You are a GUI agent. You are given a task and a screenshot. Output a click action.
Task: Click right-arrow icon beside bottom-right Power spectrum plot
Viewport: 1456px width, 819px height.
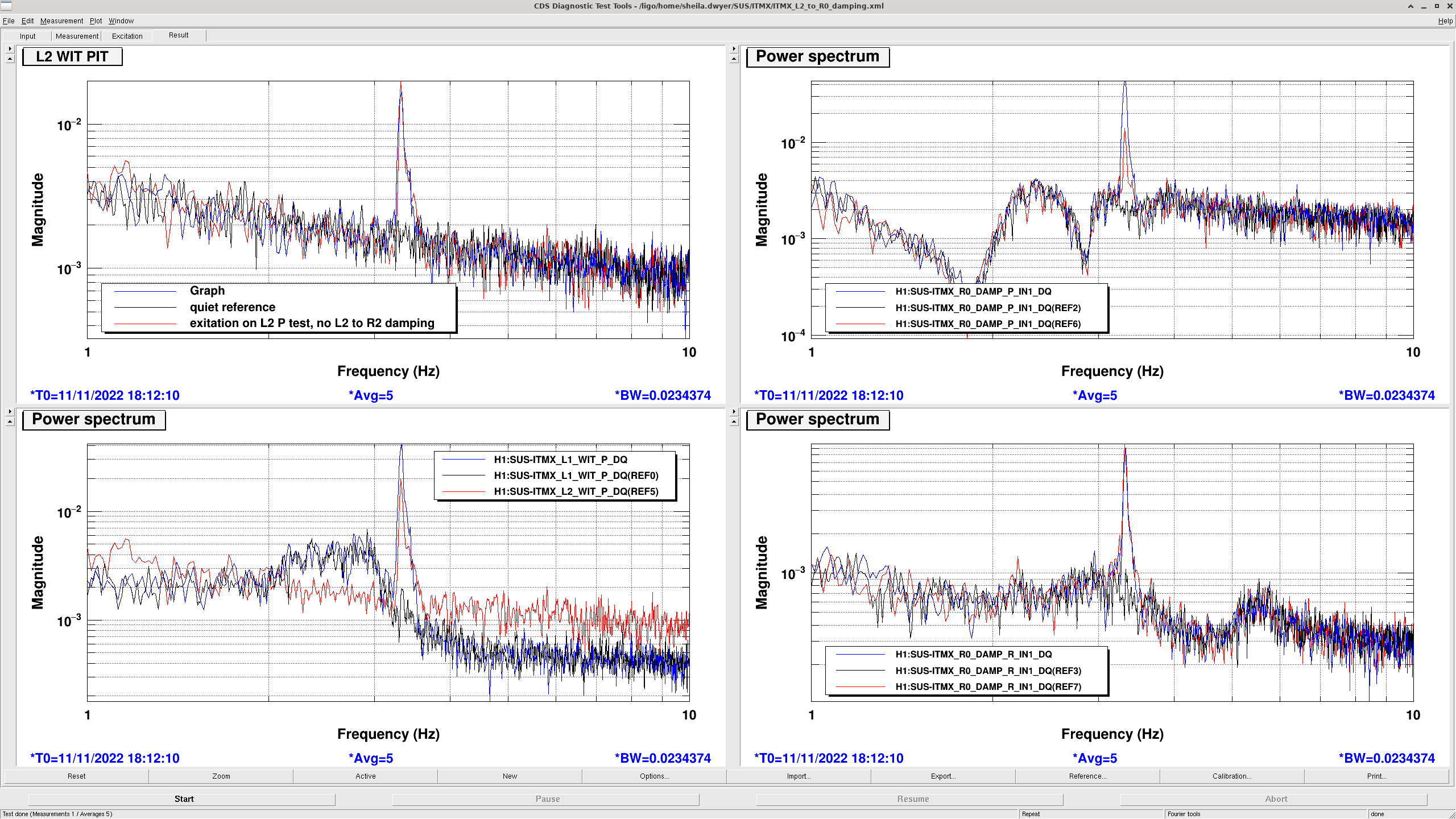pos(734,412)
